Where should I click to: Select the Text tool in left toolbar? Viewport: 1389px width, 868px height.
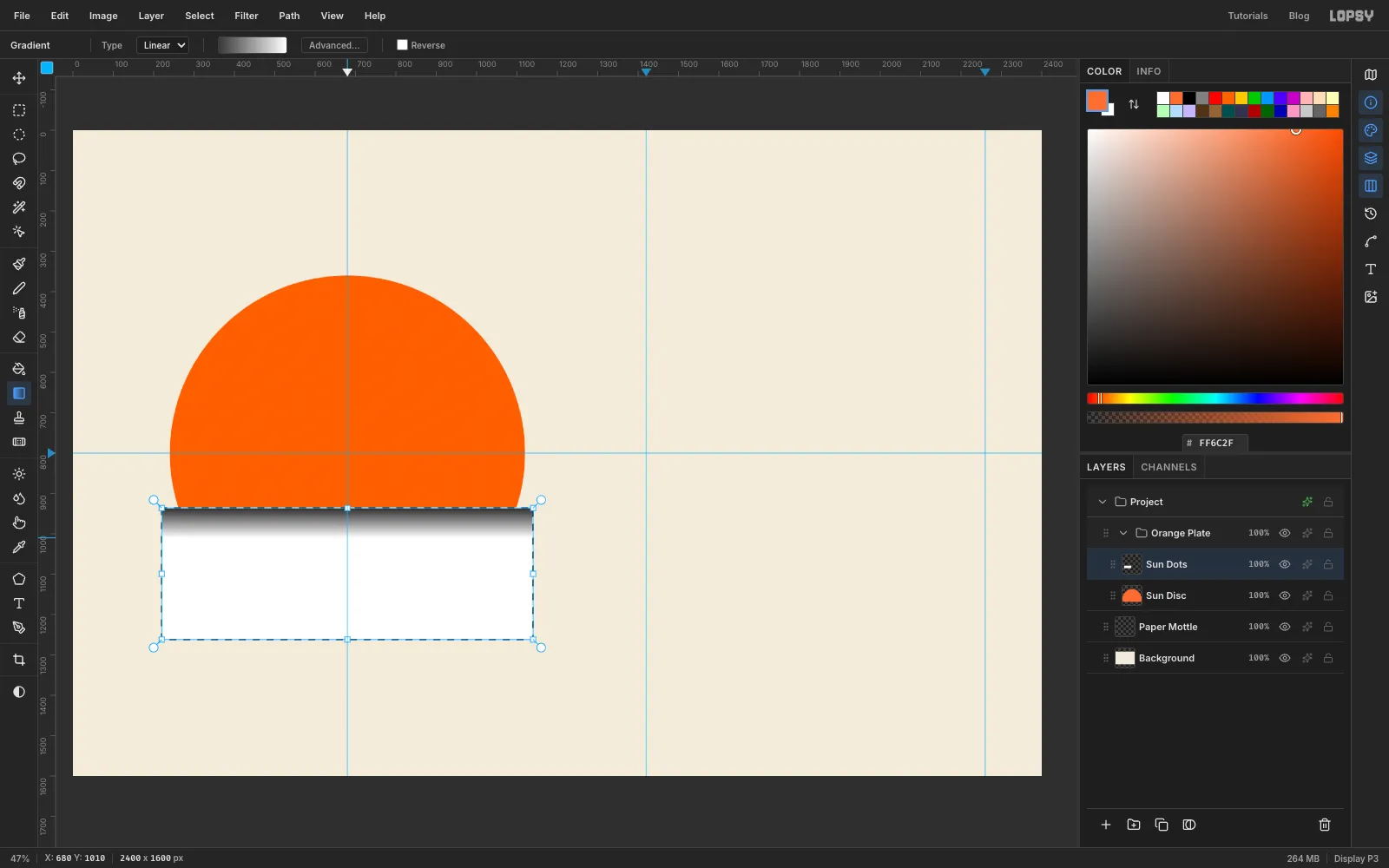[x=18, y=603]
